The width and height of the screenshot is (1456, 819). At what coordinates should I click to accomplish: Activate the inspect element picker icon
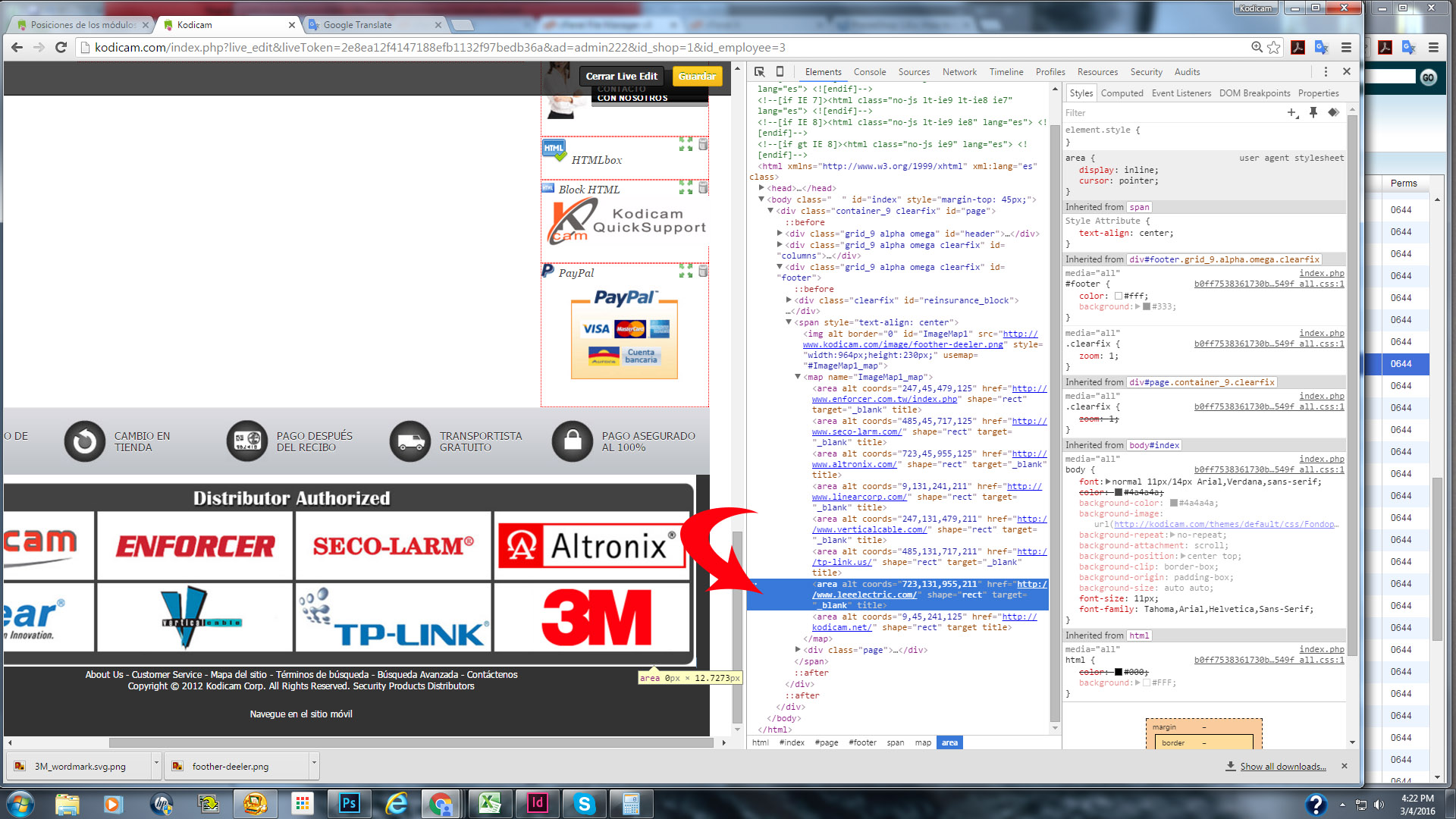coord(759,72)
